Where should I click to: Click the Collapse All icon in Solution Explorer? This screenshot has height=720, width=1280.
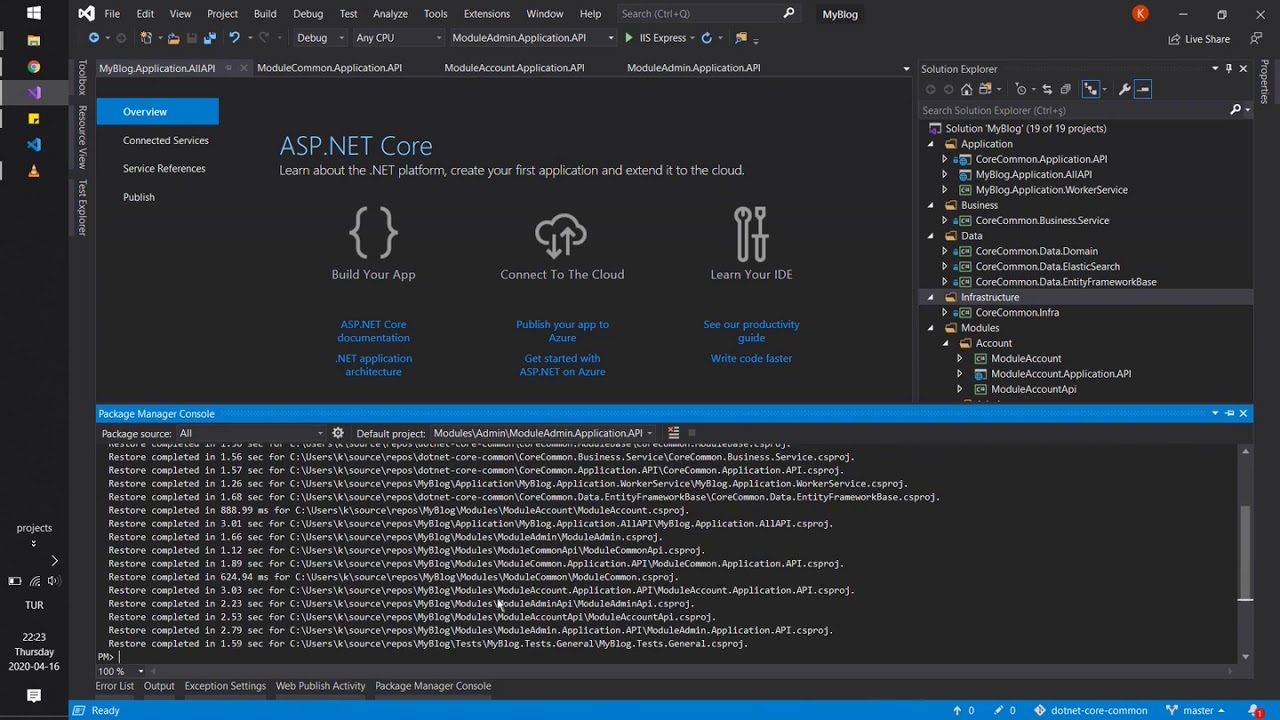(x=1065, y=90)
